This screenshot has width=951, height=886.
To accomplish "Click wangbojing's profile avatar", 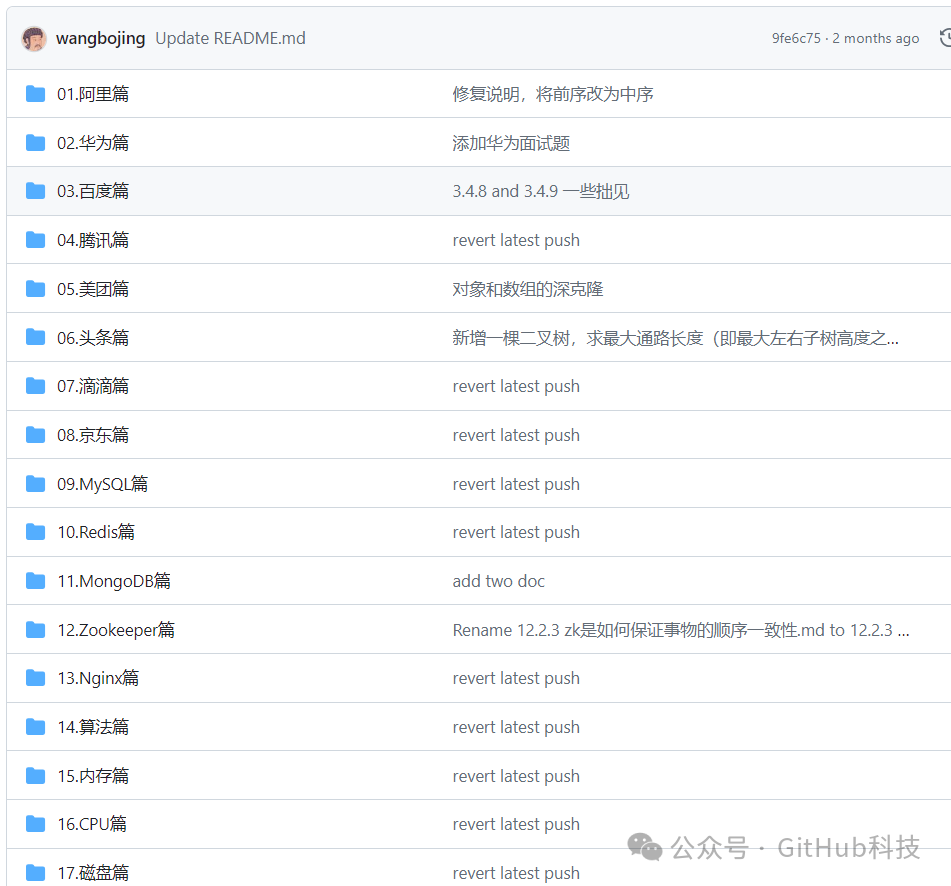I will [33, 38].
